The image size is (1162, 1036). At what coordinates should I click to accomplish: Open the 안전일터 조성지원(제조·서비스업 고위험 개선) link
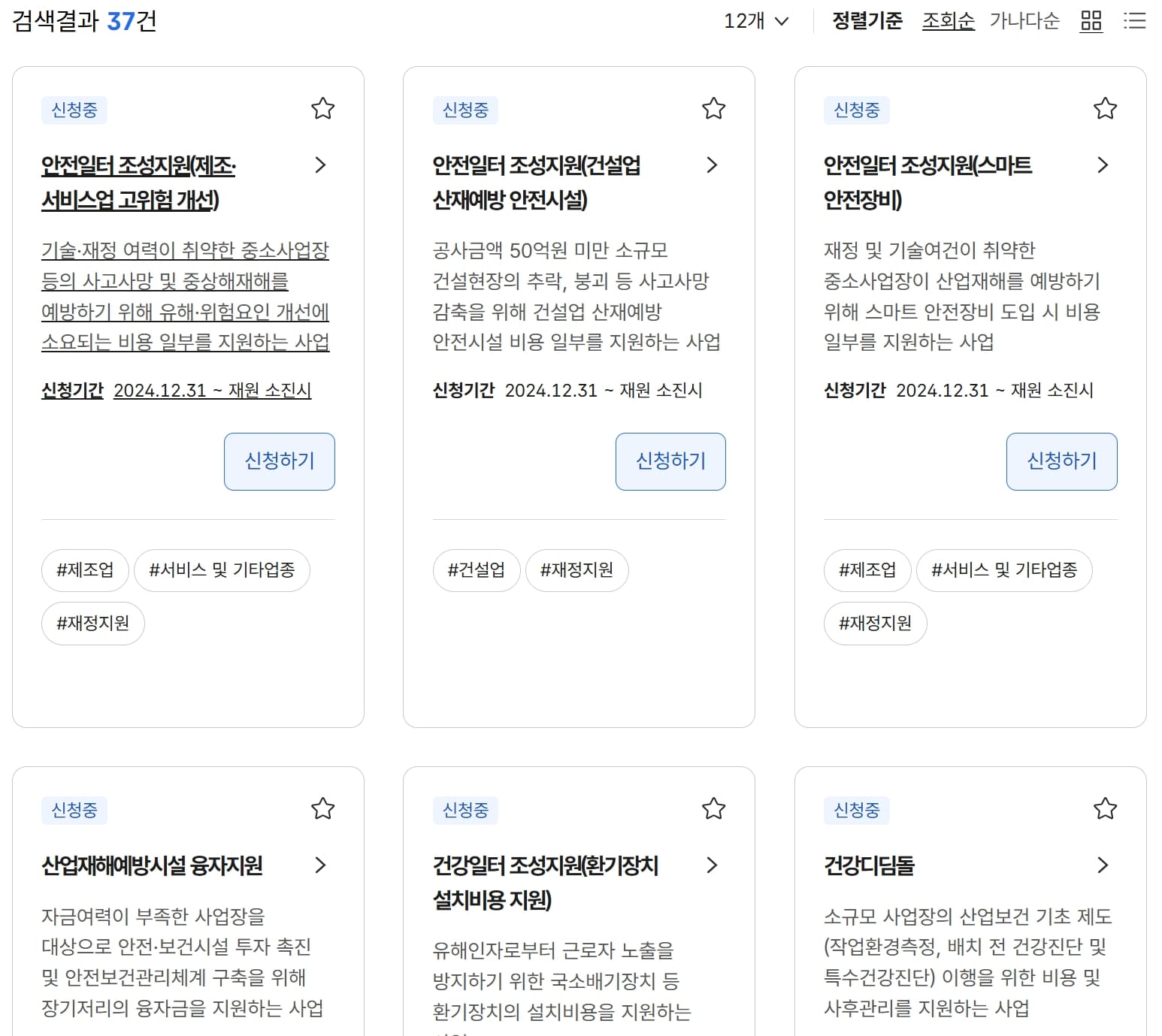point(138,183)
